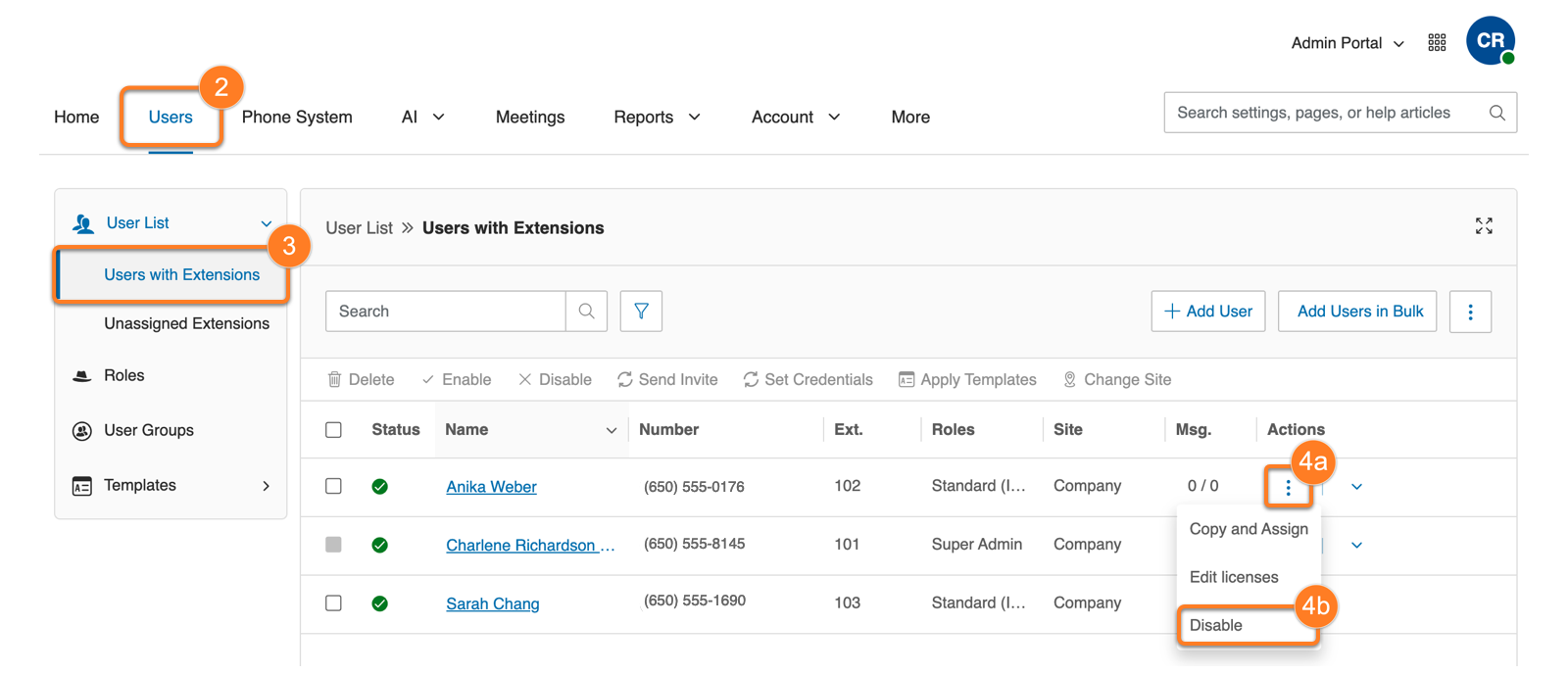Open the Admin Portal dropdown

tap(1347, 43)
